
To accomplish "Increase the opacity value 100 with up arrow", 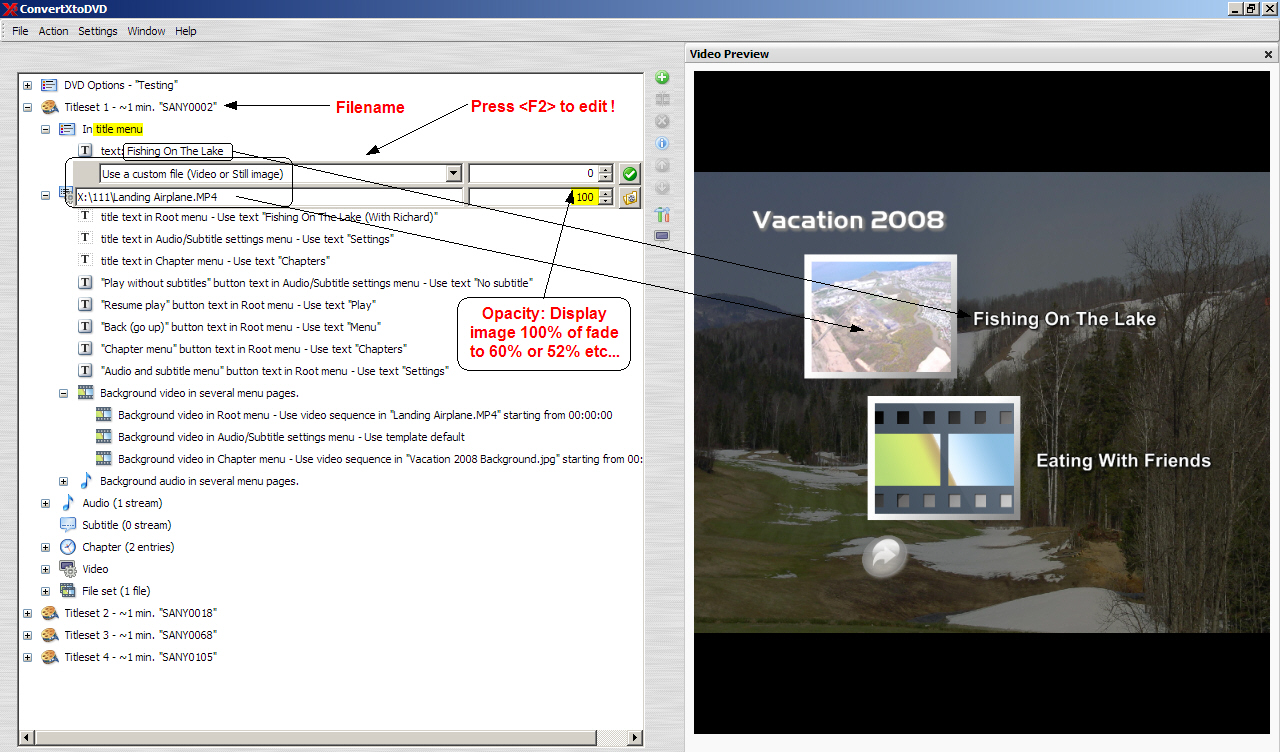I will click(x=605, y=193).
